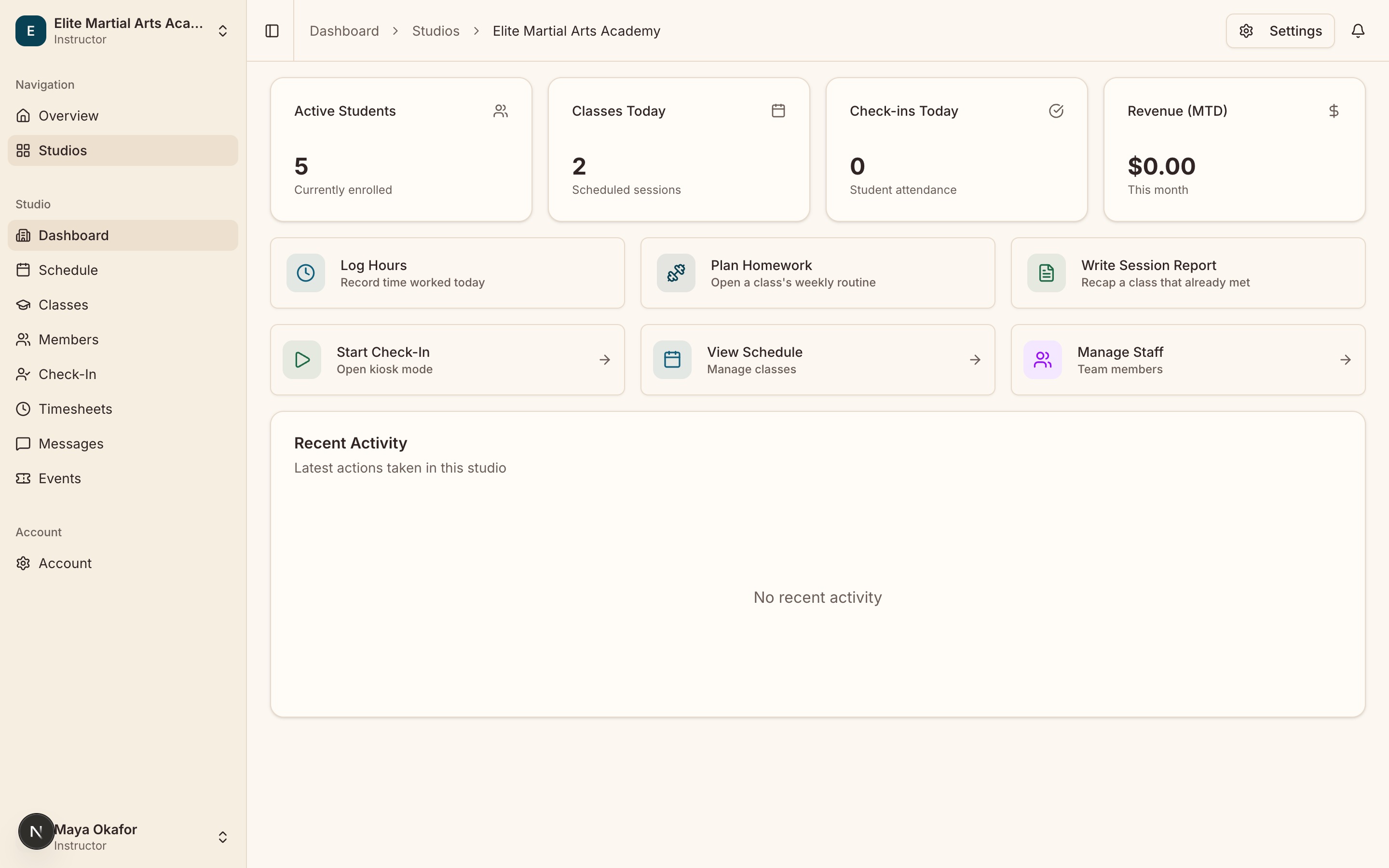Open the Studio Dashboard item
This screenshot has height=868, width=1389.
tap(123, 235)
